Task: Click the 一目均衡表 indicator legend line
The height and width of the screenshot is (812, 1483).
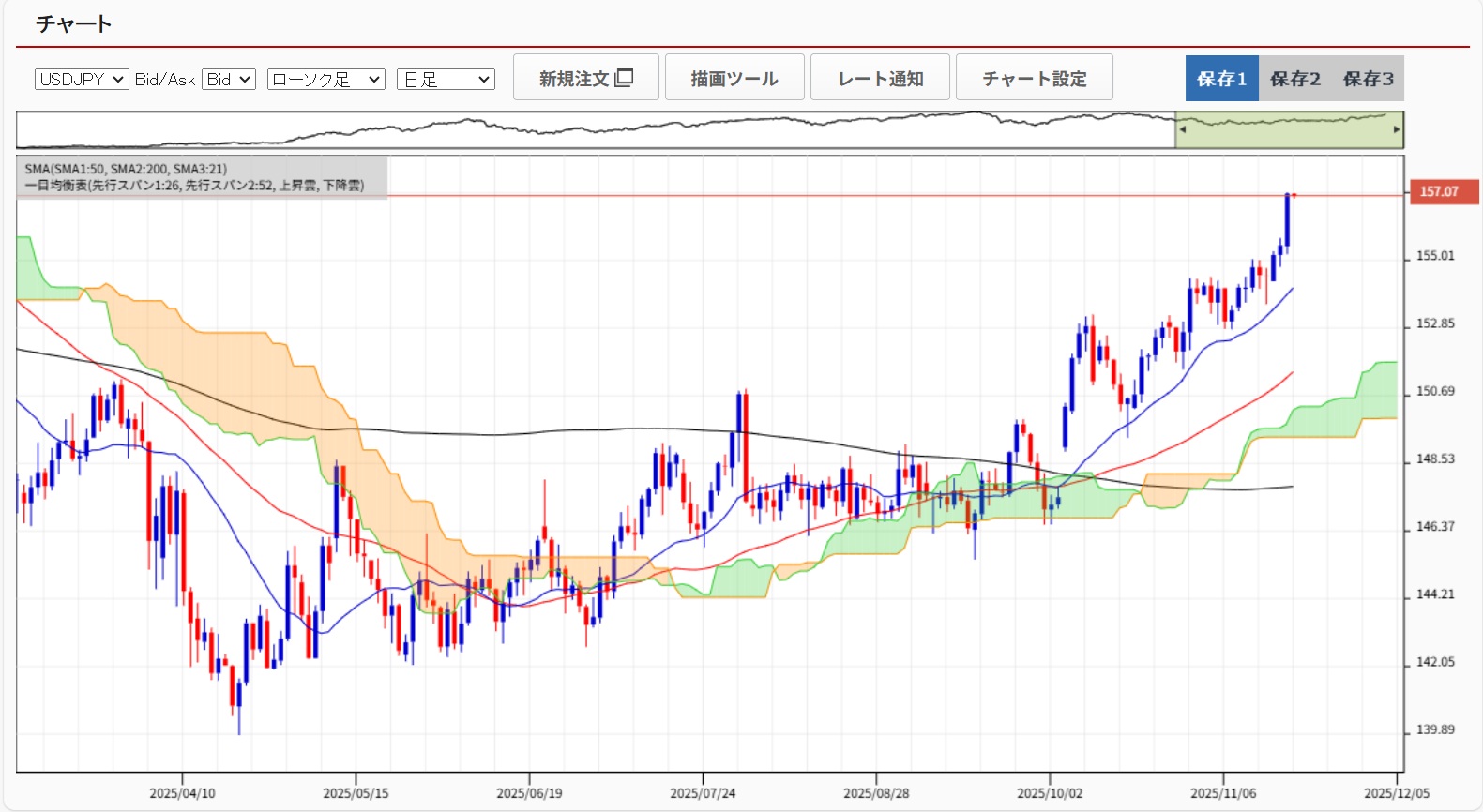Action: [x=194, y=186]
